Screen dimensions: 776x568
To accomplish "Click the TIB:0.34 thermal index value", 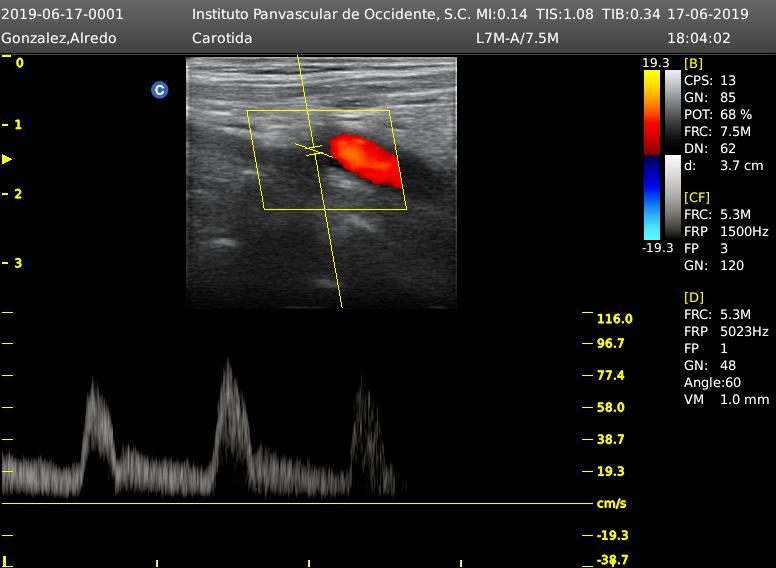I will click(x=630, y=14).
